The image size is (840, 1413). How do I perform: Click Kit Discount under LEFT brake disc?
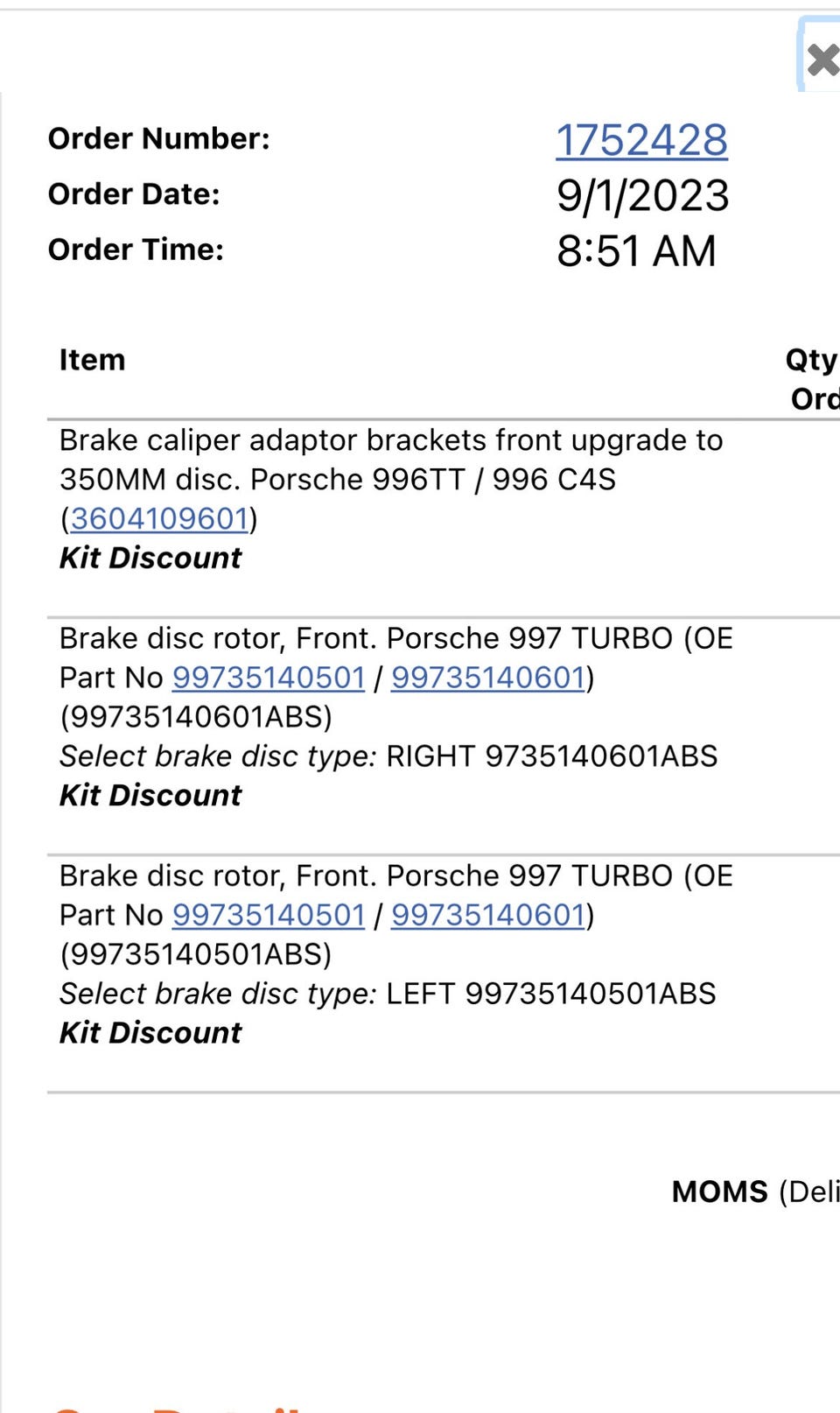(x=150, y=1032)
